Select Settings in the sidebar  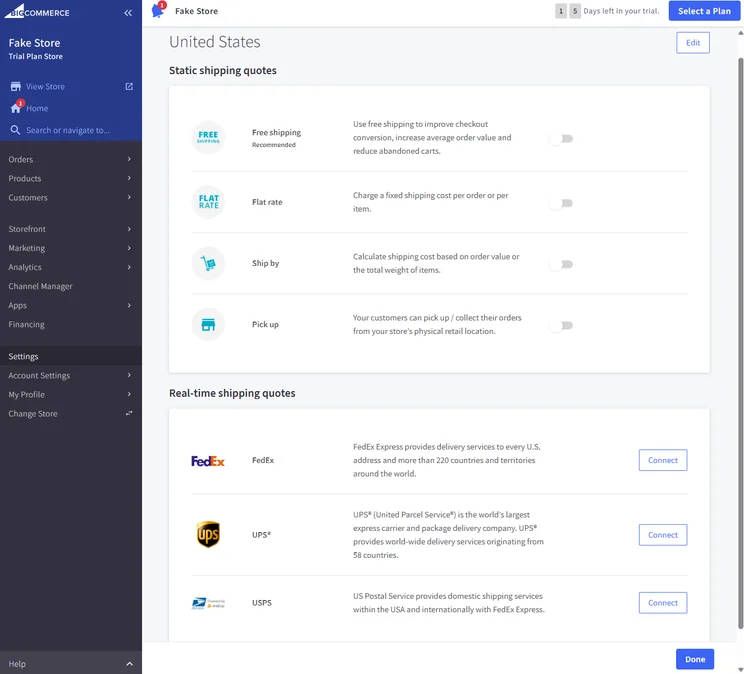tap(71, 356)
